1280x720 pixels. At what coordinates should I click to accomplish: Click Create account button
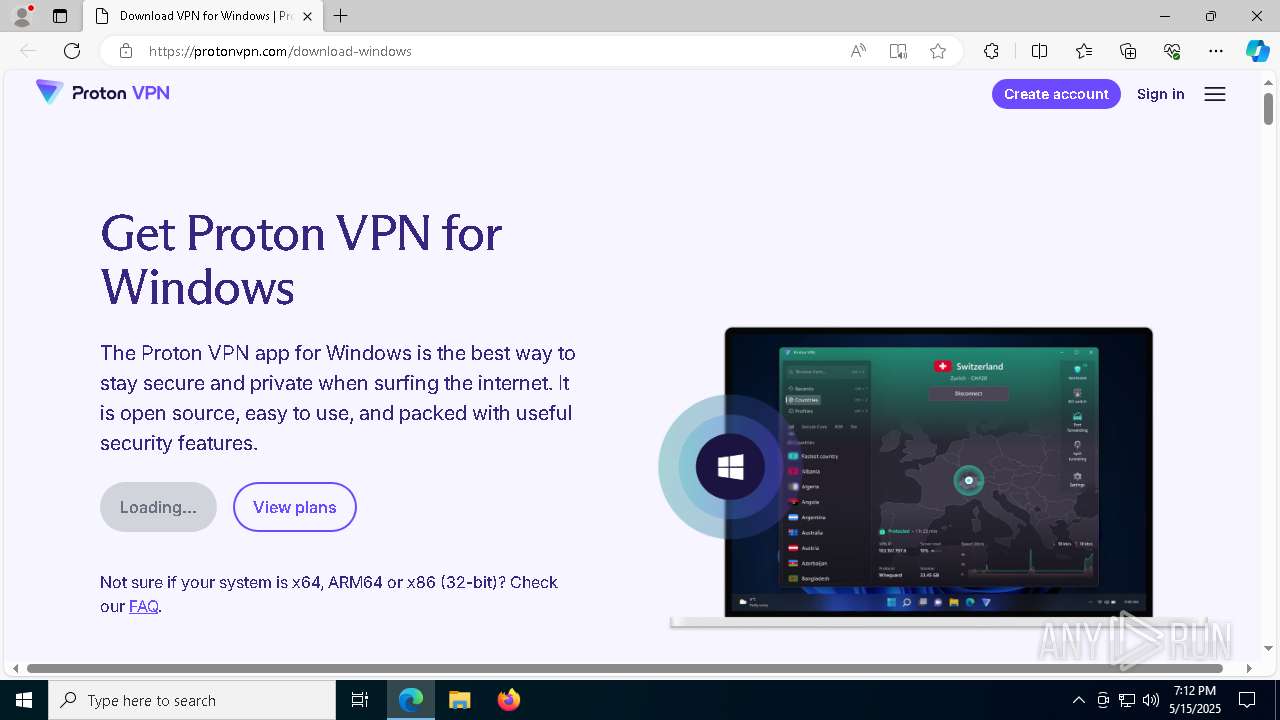click(x=1056, y=94)
